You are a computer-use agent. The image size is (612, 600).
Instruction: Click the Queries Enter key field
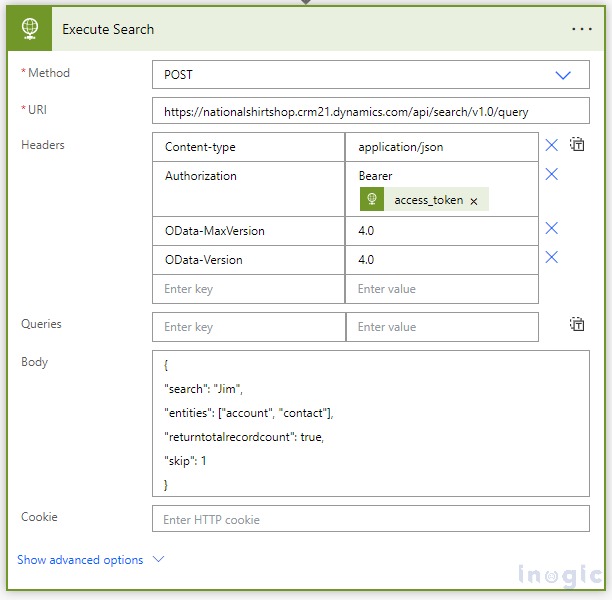click(x=248, y=327)
